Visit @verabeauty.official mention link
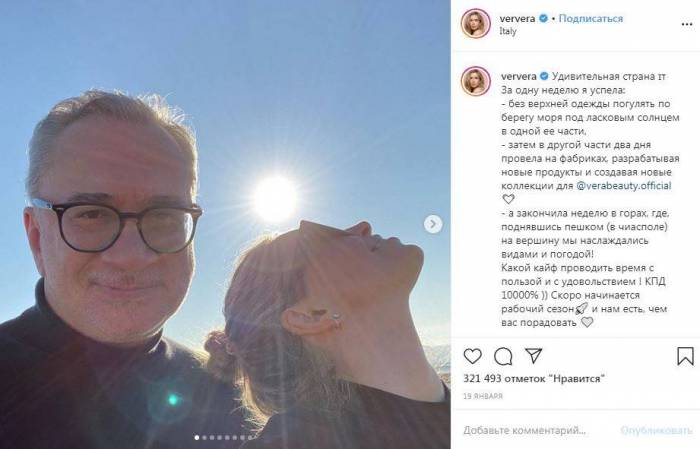Image resolution: width=700 pixels, height=449 pixels. point(624,186)
